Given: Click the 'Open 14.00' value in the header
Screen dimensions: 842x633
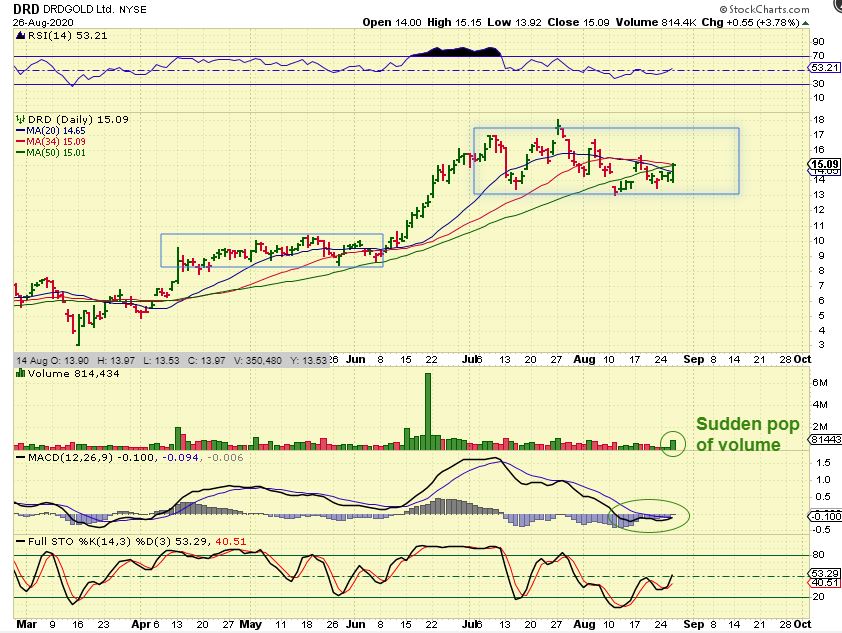Looking at the screenshot, I should 392,22.
